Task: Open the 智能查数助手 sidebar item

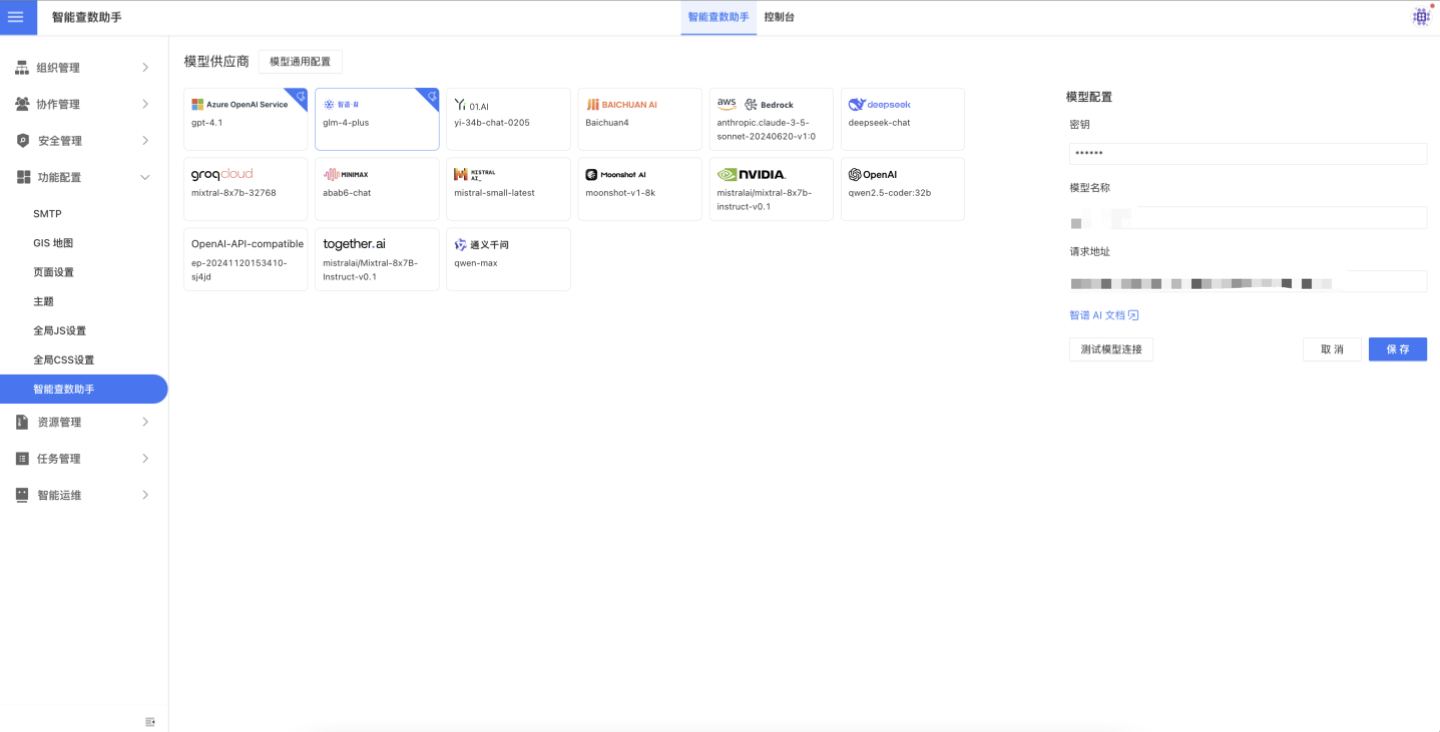Action: pos(84,389)
